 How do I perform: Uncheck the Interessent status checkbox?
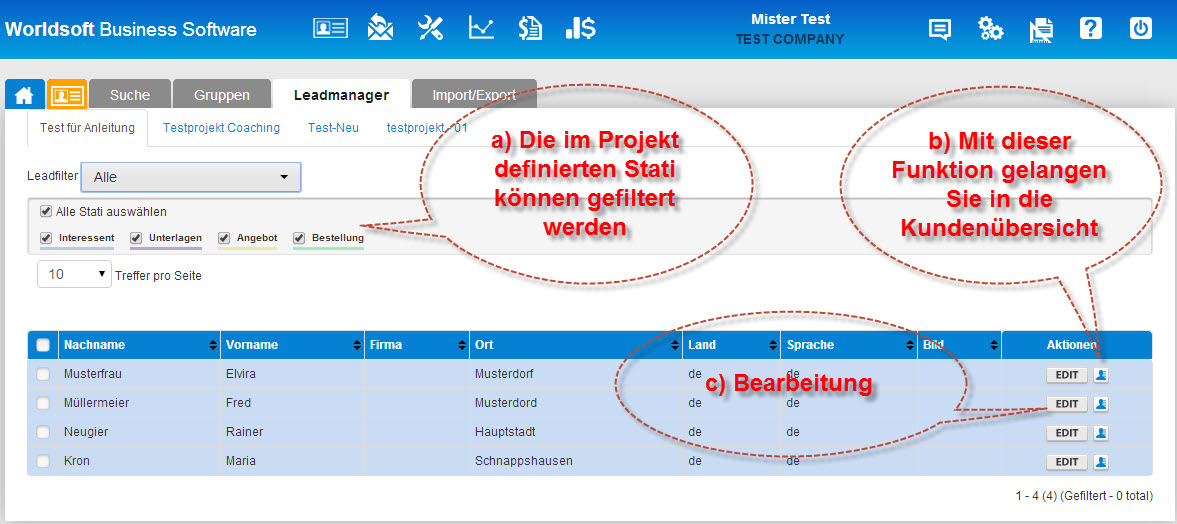coord(46,238)
